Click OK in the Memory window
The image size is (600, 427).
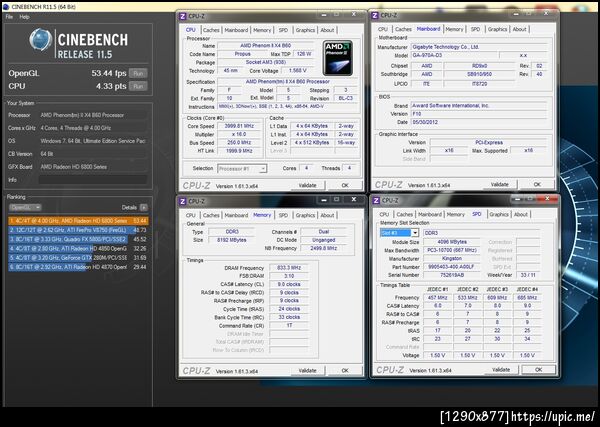click(345, 370)
